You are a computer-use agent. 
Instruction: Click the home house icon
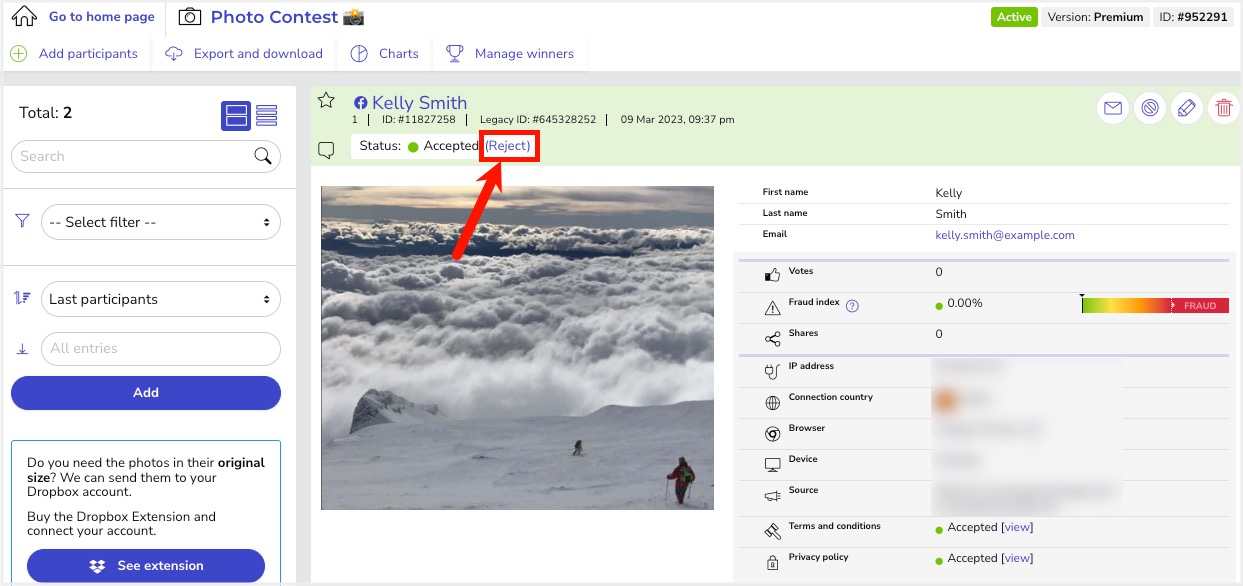click(24, 16)
